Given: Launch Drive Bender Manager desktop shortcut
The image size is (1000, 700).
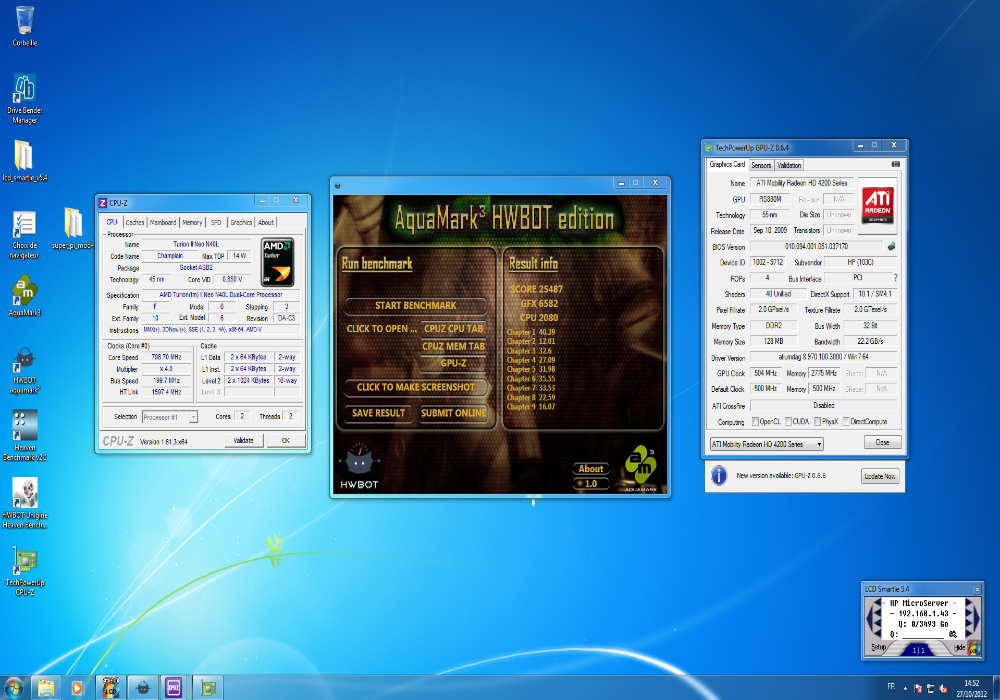Looking at the screenshot, I should pos(24,99).
